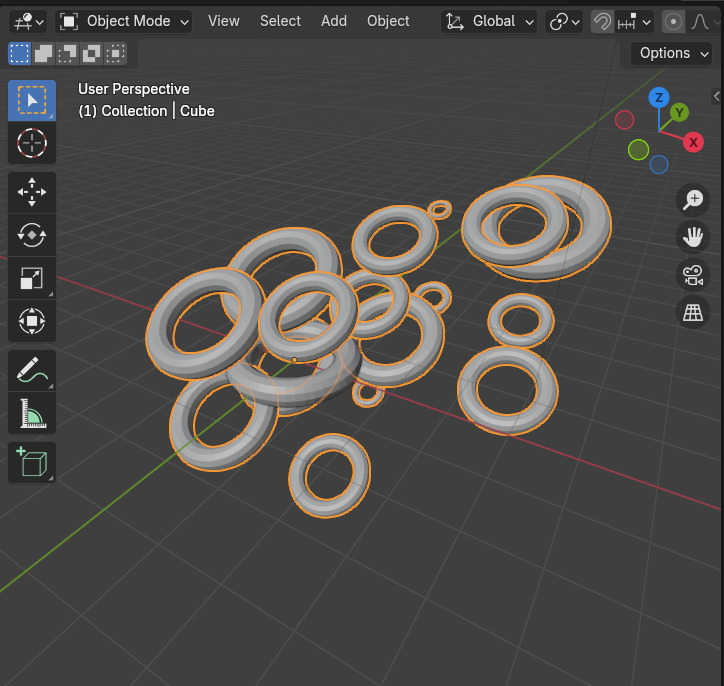This screenshot has height=686, width=724.
Task: Click the Zoom viewport magnifier icon
Action: pyautogui.click(x=693, y=200)
